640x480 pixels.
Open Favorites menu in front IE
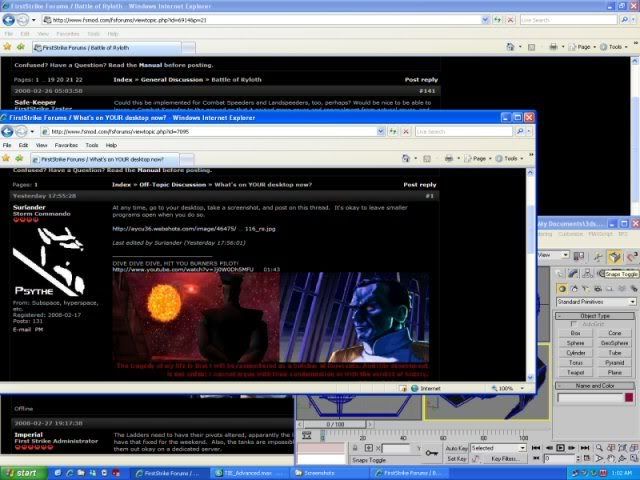66,145
